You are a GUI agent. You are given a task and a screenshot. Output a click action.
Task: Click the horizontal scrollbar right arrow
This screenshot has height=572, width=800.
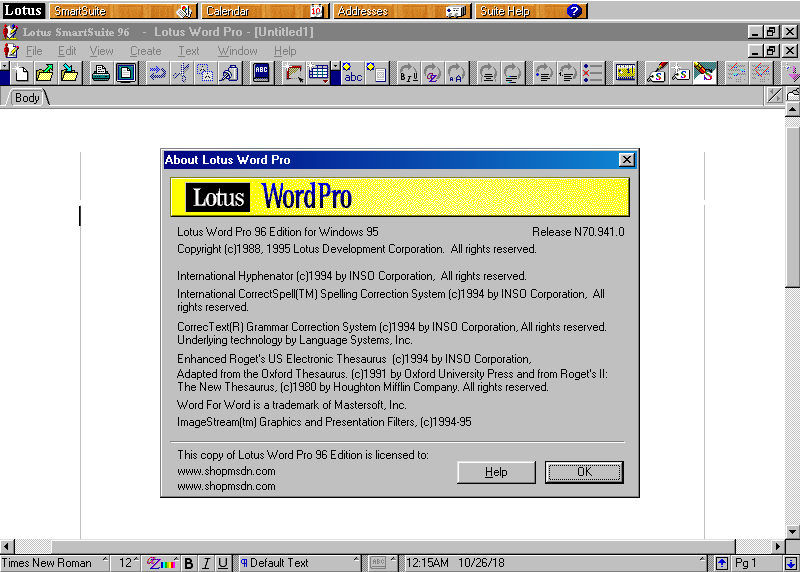click(778, 546)
